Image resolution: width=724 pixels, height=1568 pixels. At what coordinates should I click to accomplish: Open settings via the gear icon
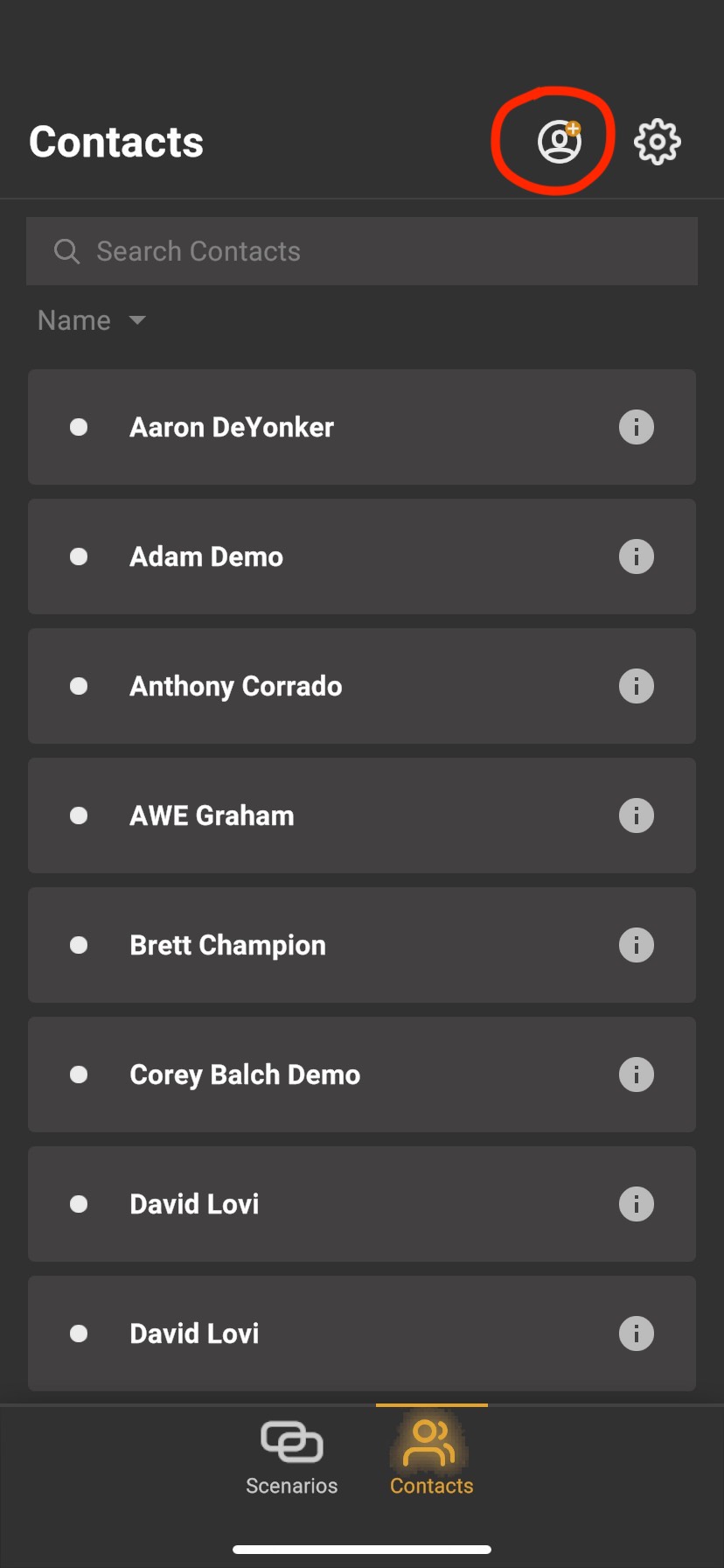(x=657, y=142)
